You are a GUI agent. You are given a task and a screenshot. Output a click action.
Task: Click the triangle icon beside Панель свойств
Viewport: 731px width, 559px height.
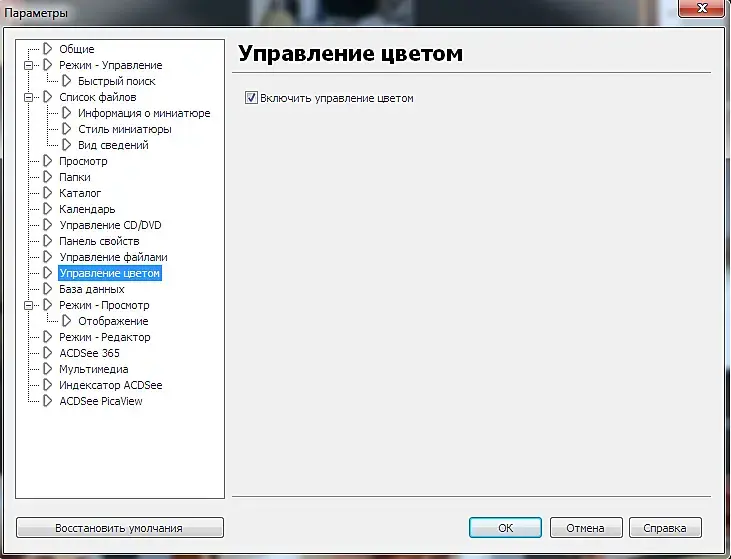click(x=48, y=241)
